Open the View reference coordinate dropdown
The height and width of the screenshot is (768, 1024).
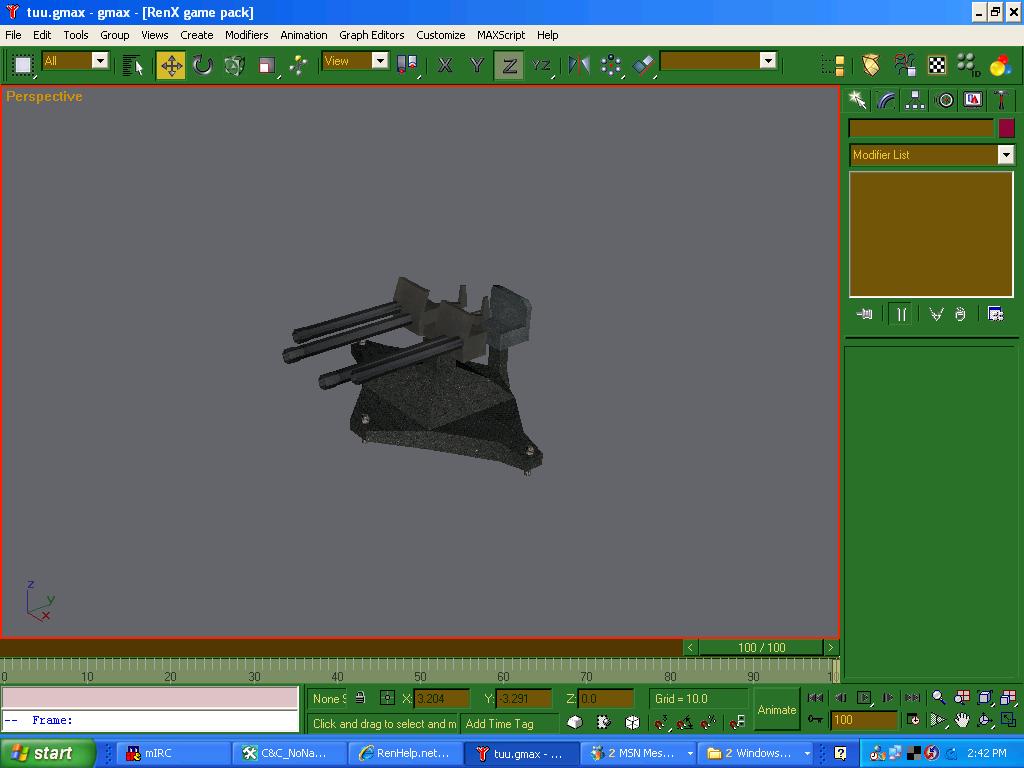point(380,61)
